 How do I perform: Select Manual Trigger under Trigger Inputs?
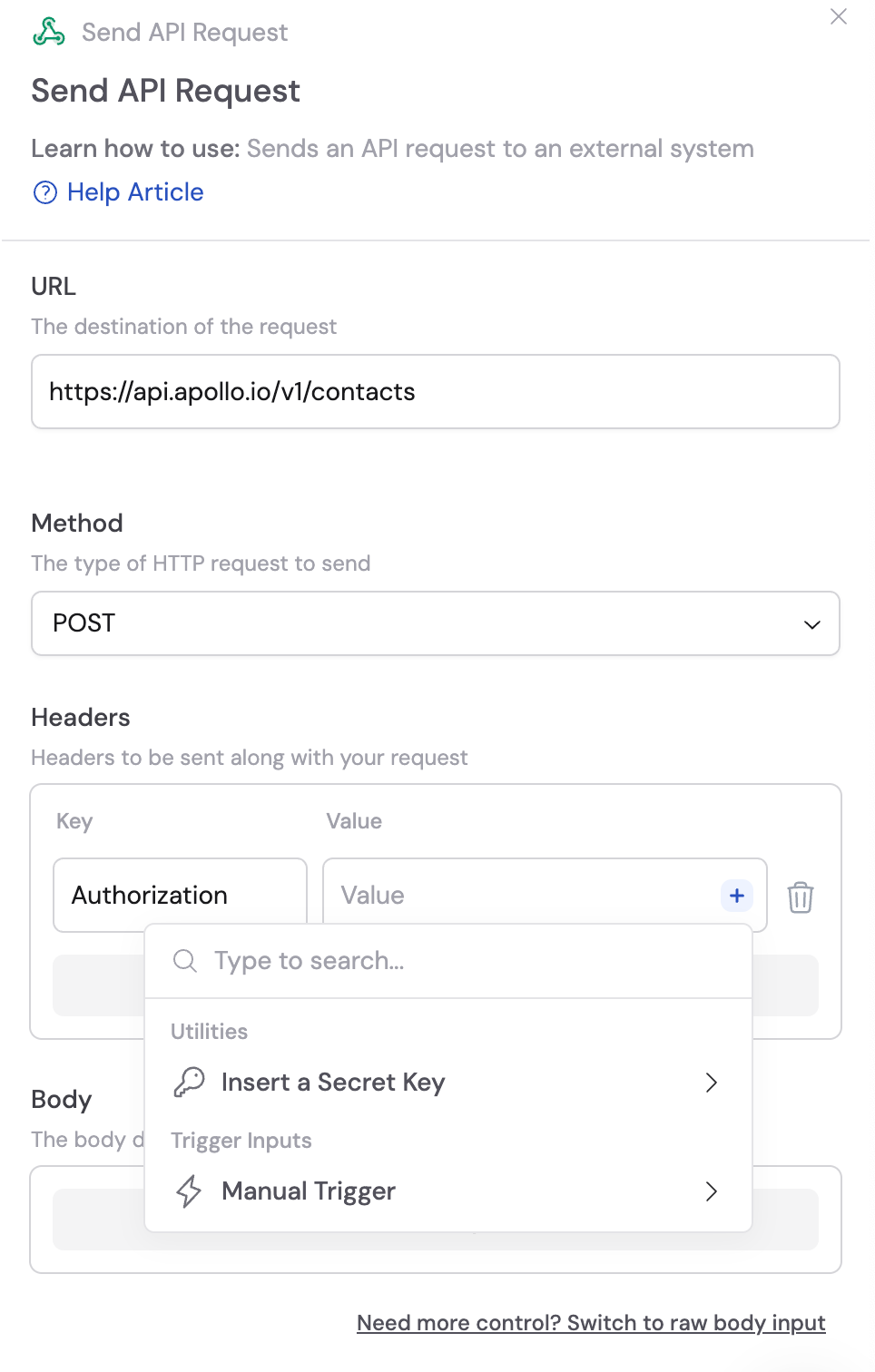tap(309, 1191)
